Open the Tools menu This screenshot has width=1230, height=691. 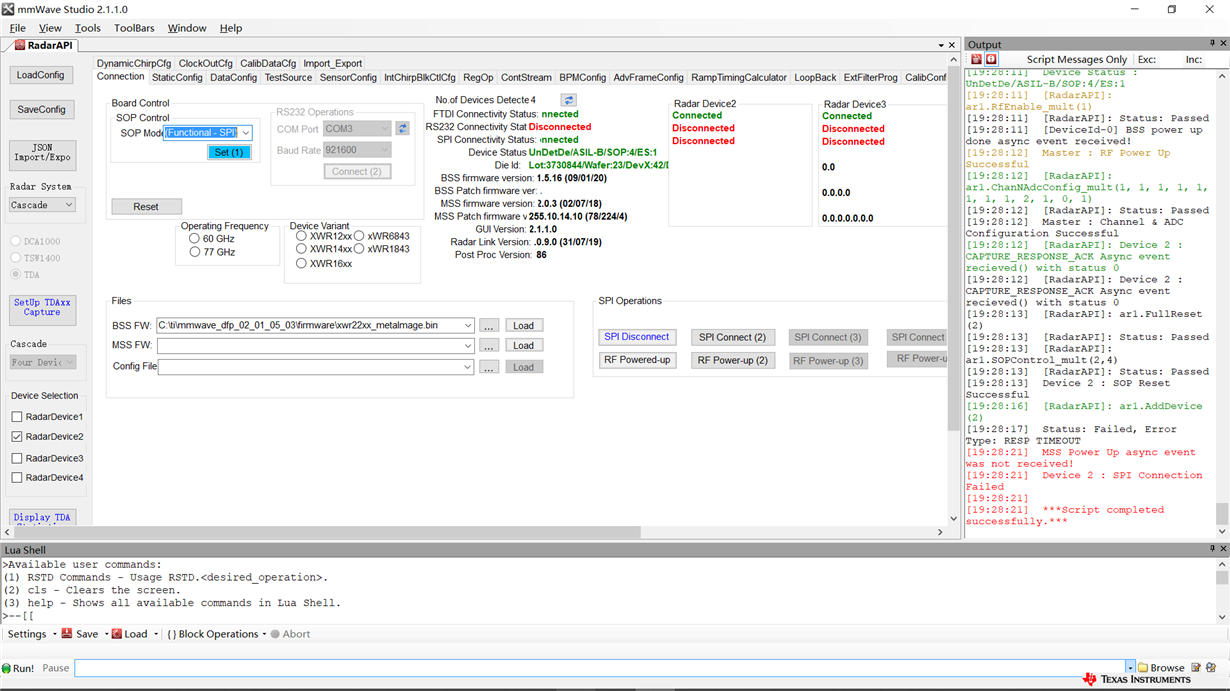pyautogui.click(x=88, y=28)
